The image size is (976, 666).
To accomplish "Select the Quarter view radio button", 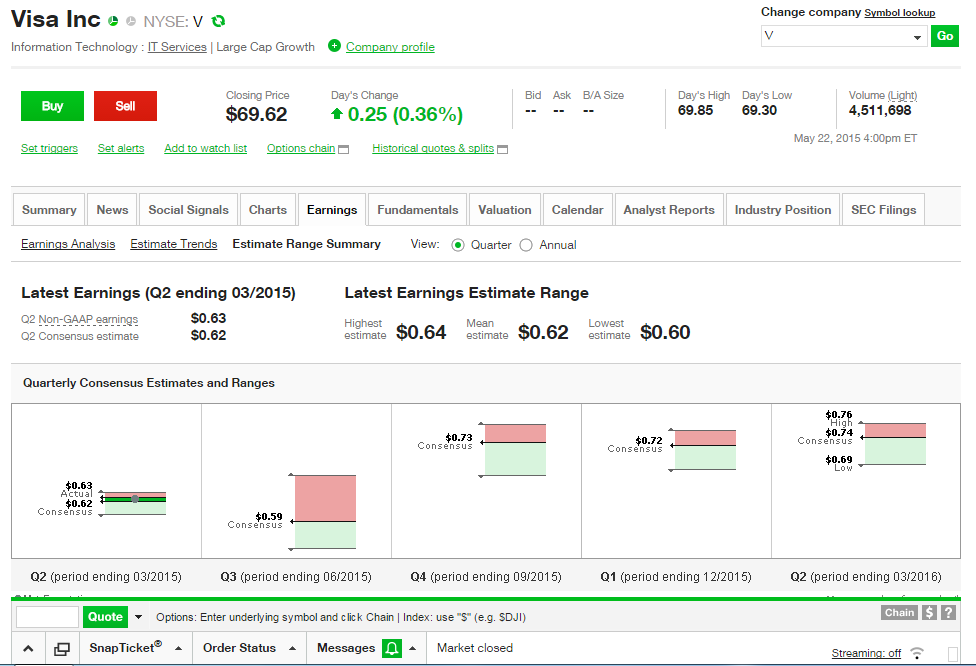I will pos(458,245).
